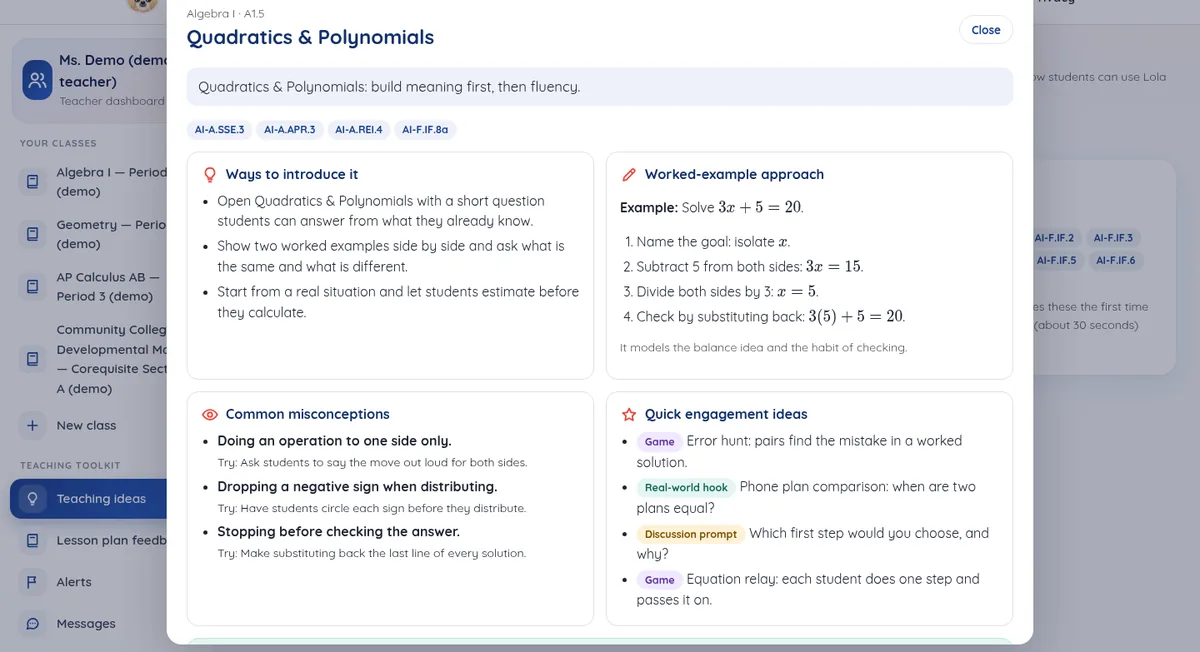The height and width of the screenshot is (652, 1200).
Task: Click the Game badge next to Error hunt
Action: 660,441
